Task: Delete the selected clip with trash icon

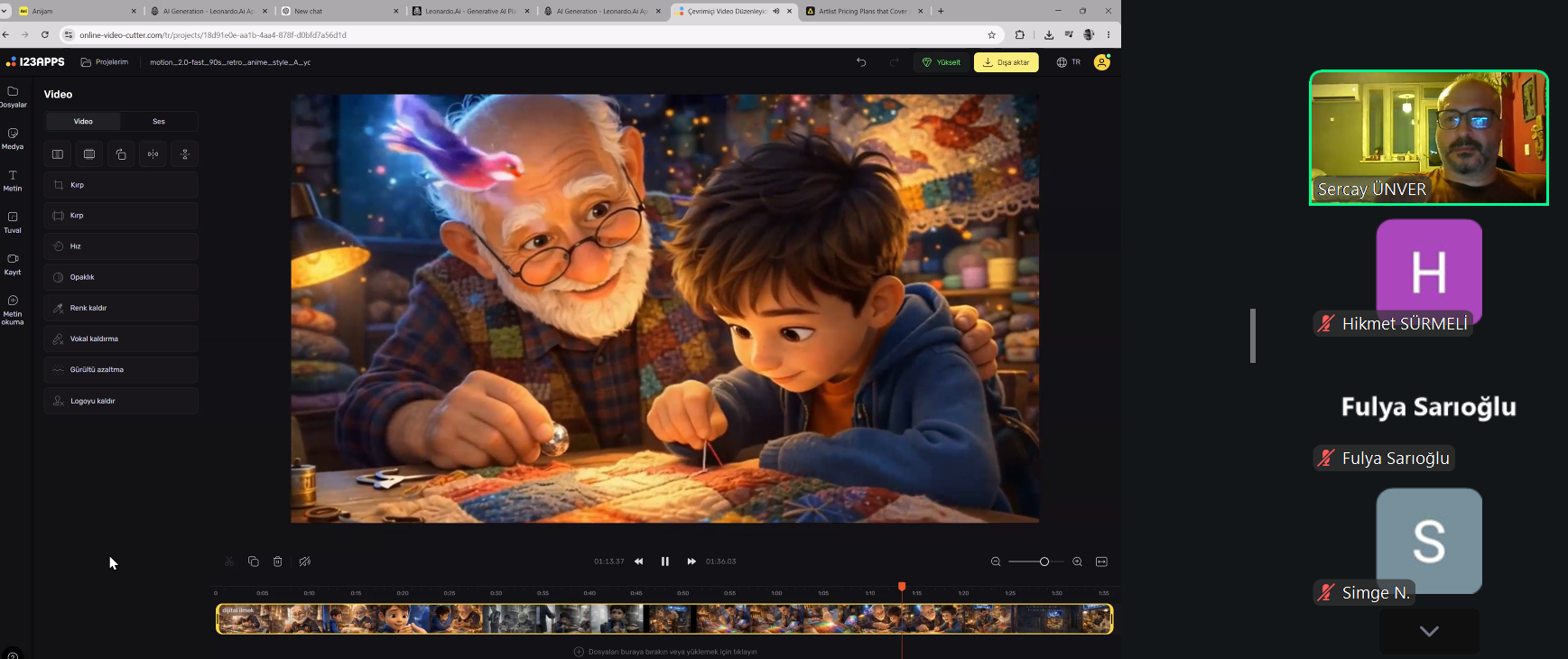Action: point(278,562)
